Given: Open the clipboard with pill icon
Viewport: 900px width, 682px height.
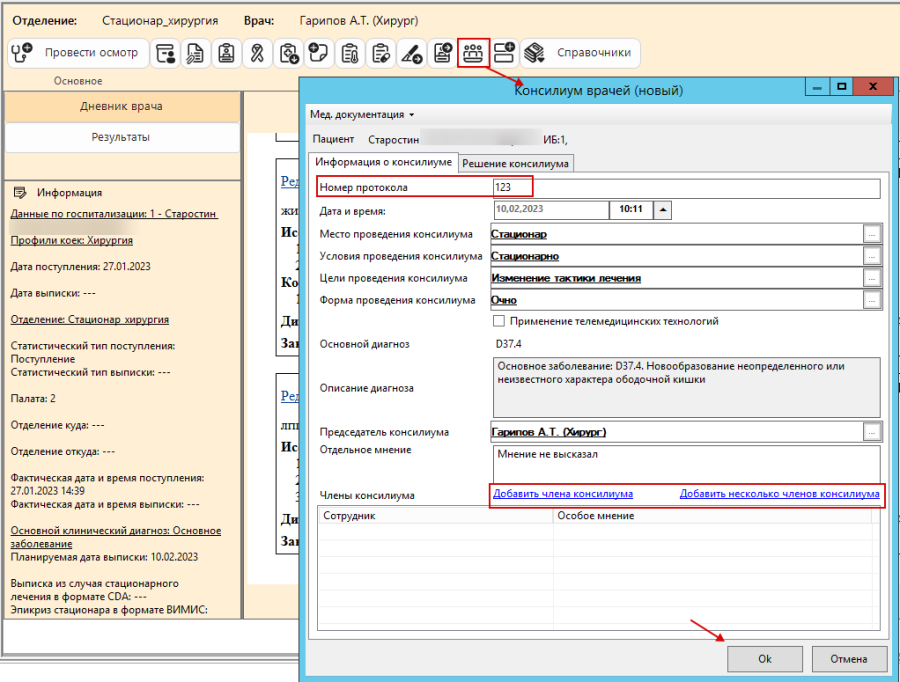Looking at the screenshot, I should pyautogui.click(x=381, y=53).
